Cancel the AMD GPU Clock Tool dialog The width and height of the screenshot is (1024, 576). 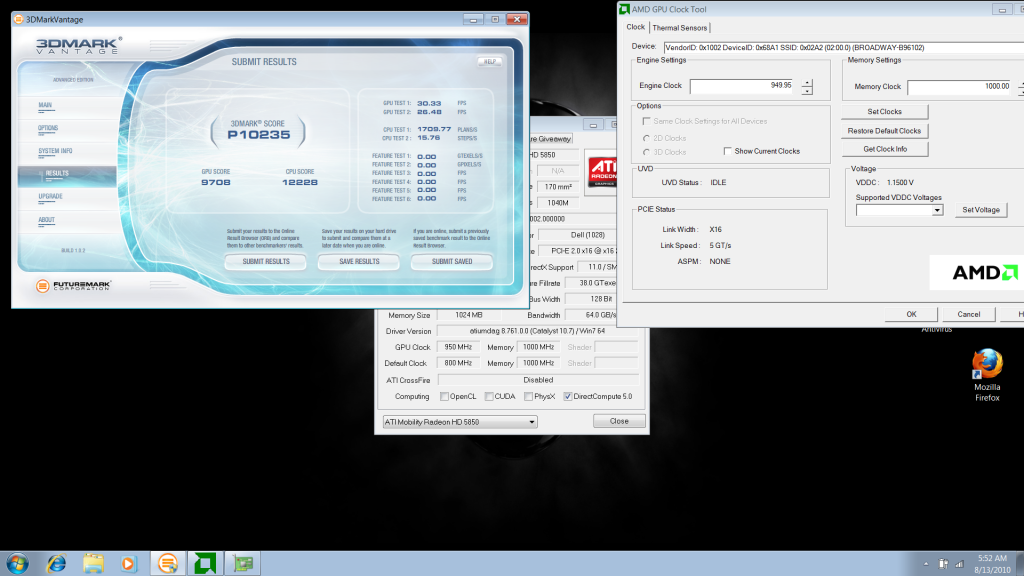tap(968, 314)
